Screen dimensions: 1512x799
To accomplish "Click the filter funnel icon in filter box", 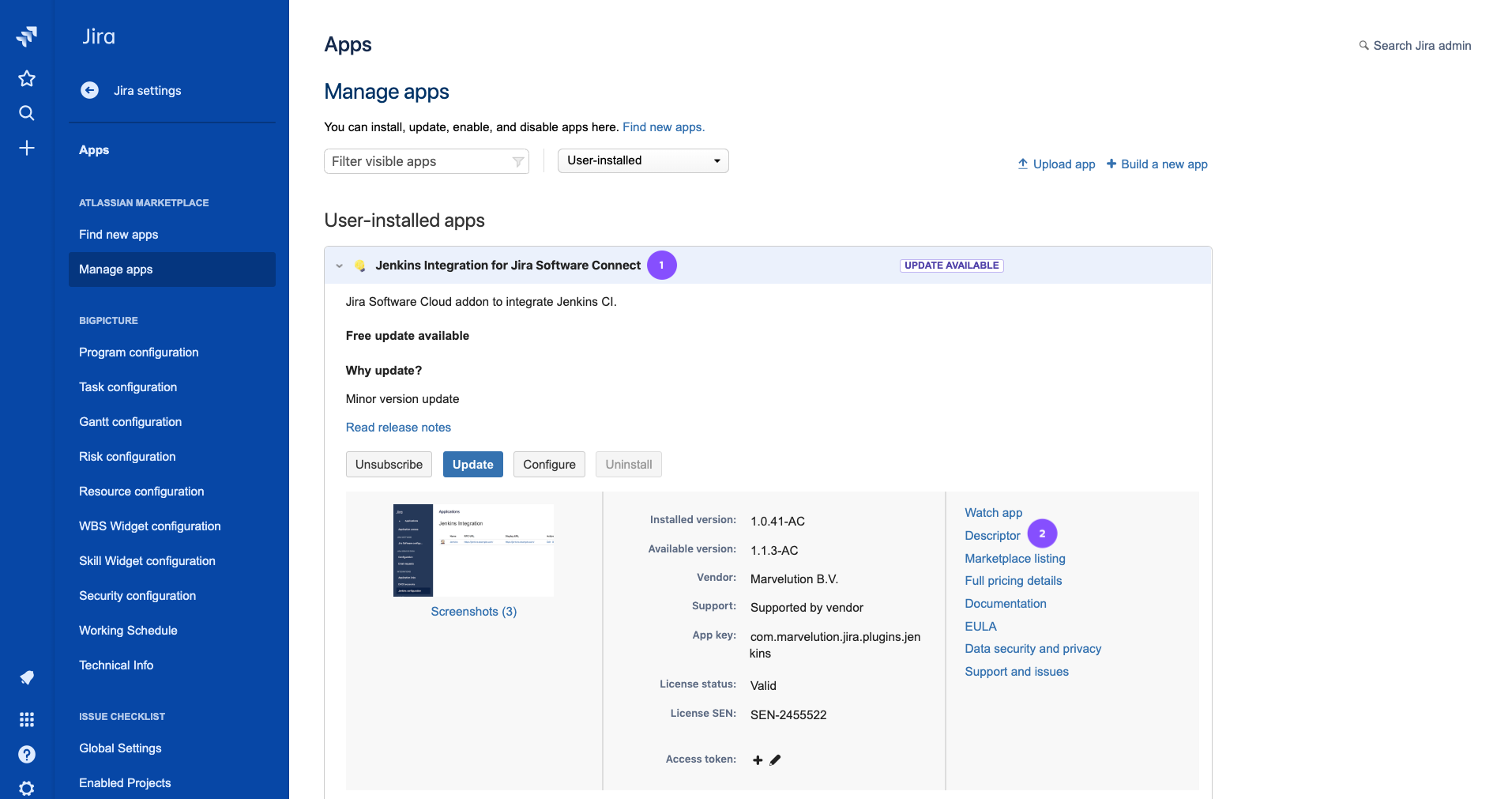I will point(518,161).
